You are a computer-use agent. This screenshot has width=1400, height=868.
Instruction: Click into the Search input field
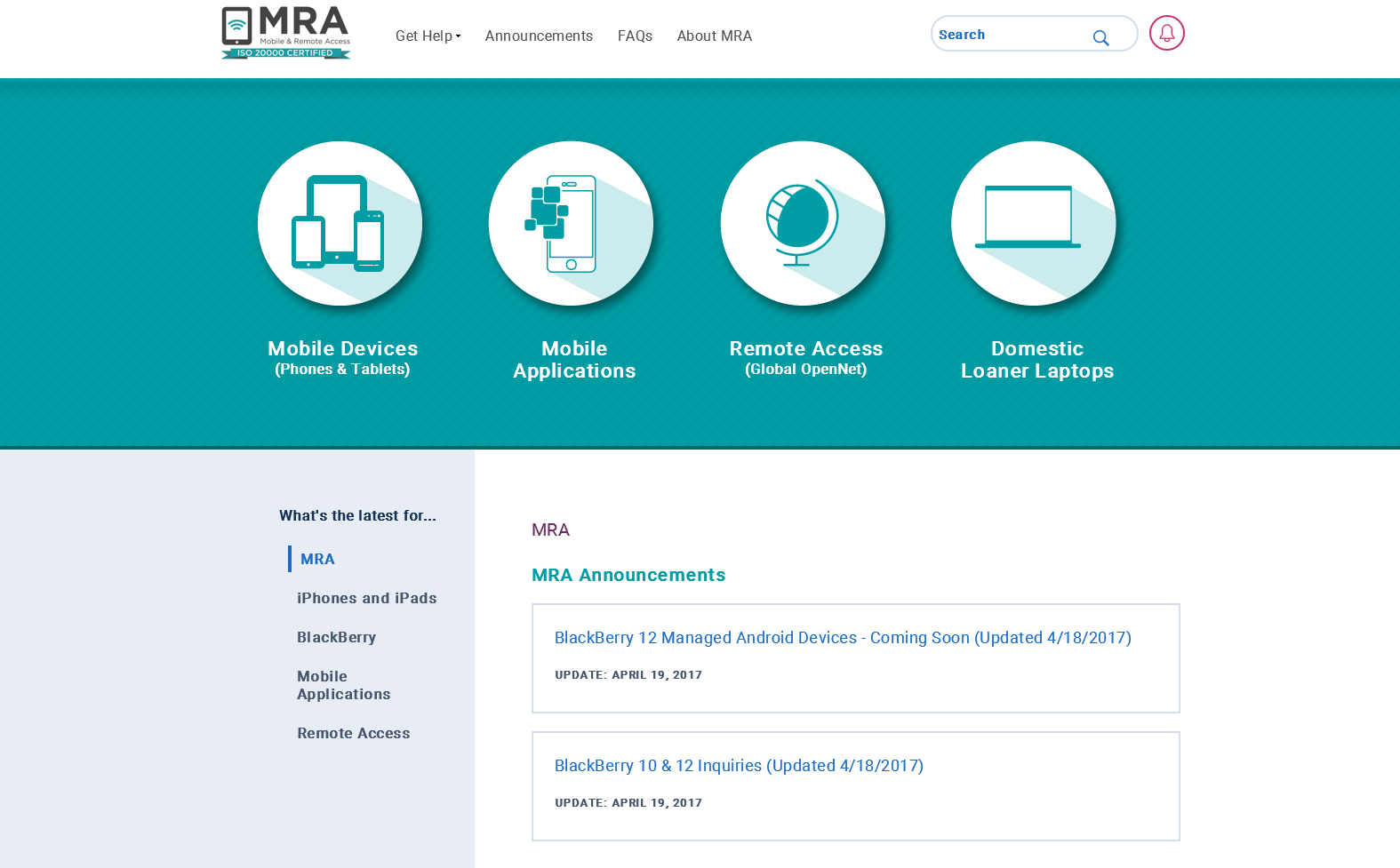(1009, 35)
